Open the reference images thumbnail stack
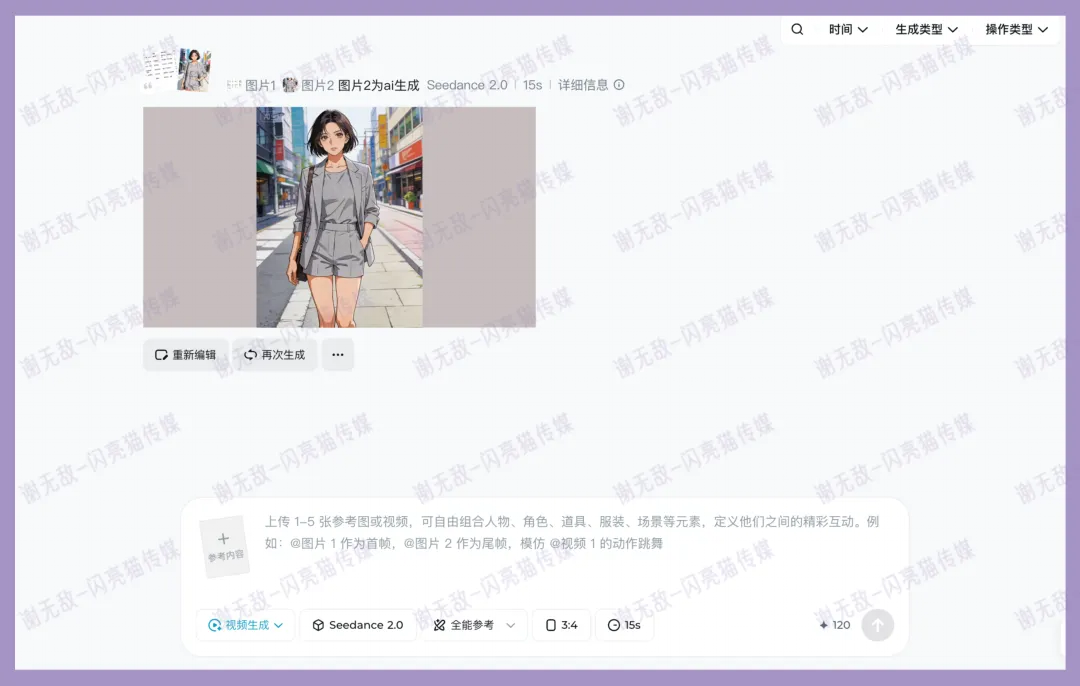Viewport: 1080px width, 686px height. coord(177,70)
